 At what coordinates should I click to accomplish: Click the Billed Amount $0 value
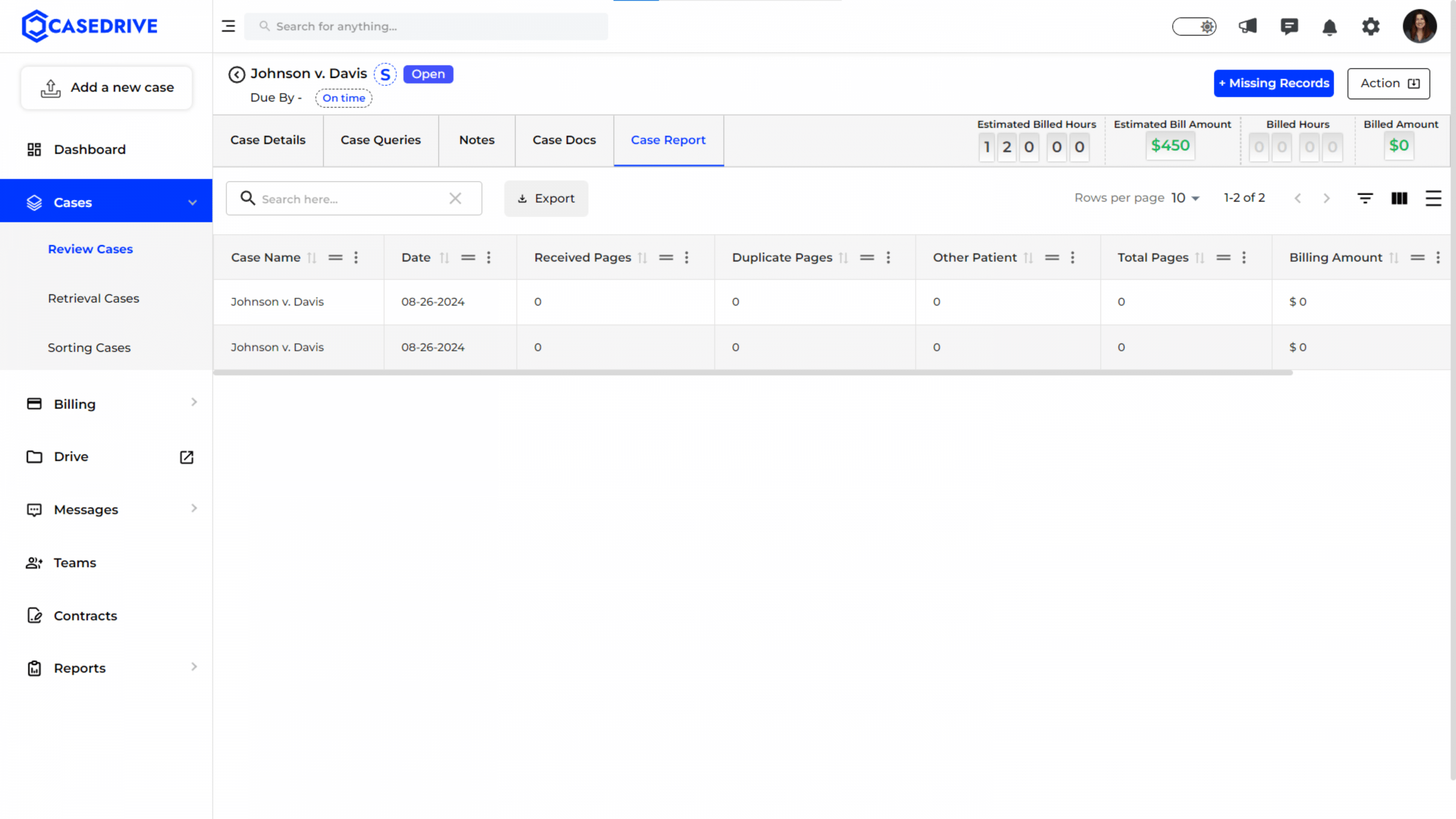1399,146
